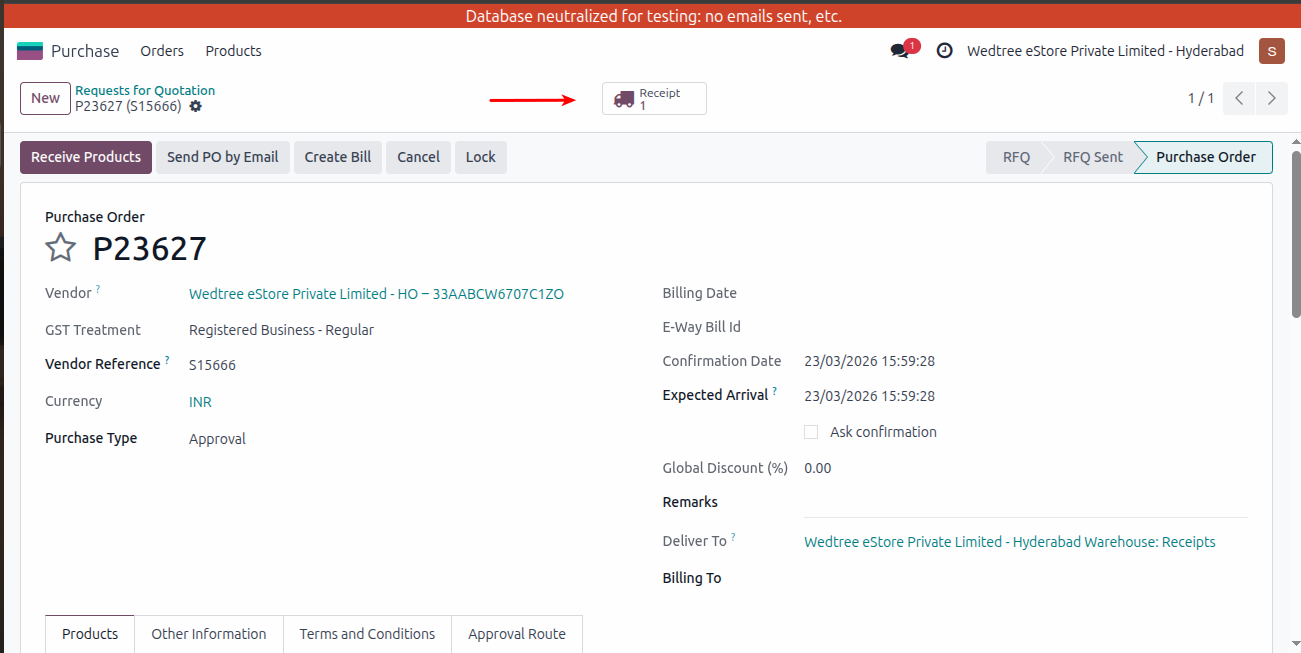Switch to the Terms and Conditions tab
1301x653 pixels.
pos(367,634)
